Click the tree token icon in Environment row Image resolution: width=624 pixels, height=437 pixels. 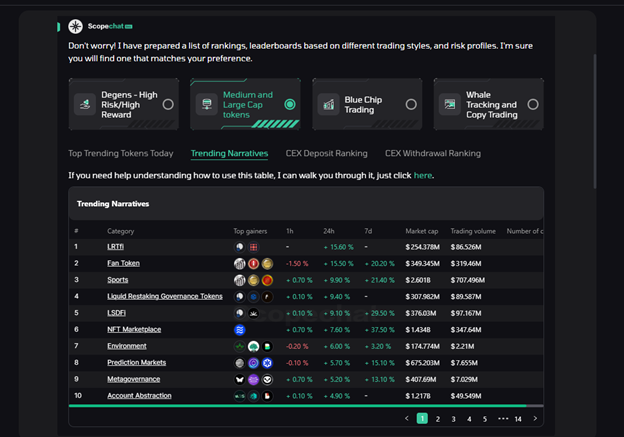[x=253, y=346]
